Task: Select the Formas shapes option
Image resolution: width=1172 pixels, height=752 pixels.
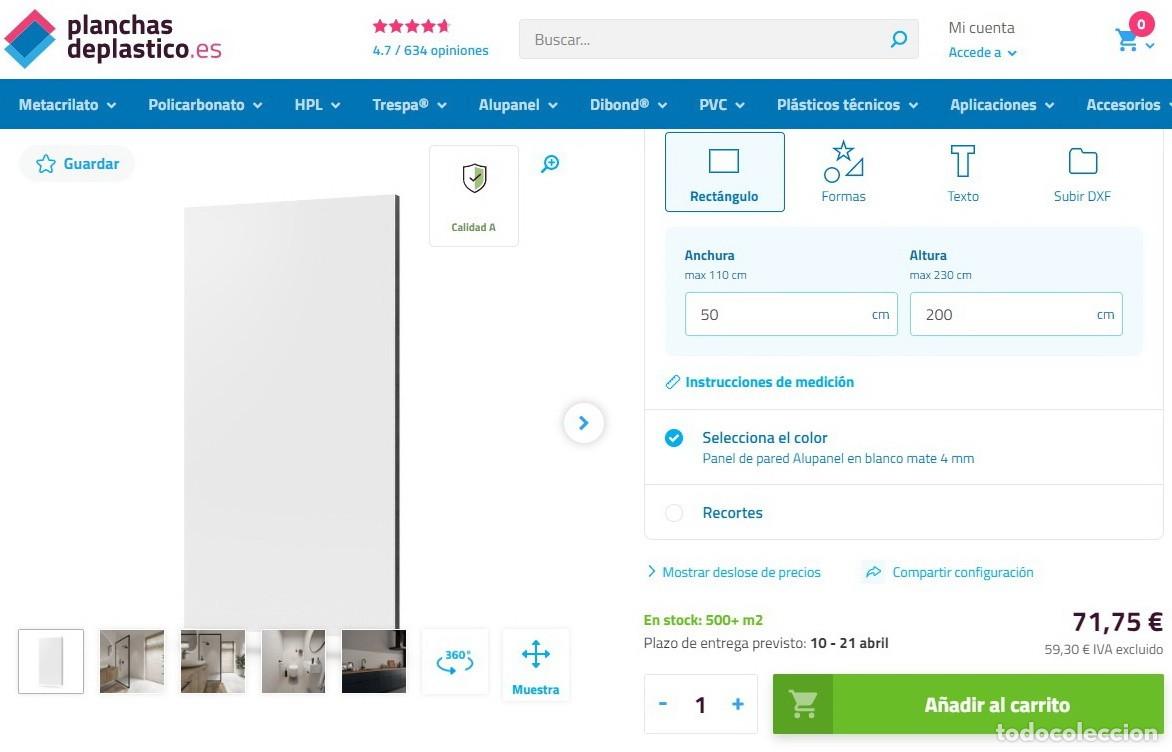Action: coord(843,172)
